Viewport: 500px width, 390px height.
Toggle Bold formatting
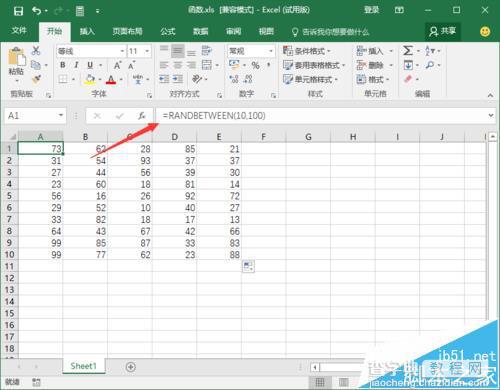[62, 65]
